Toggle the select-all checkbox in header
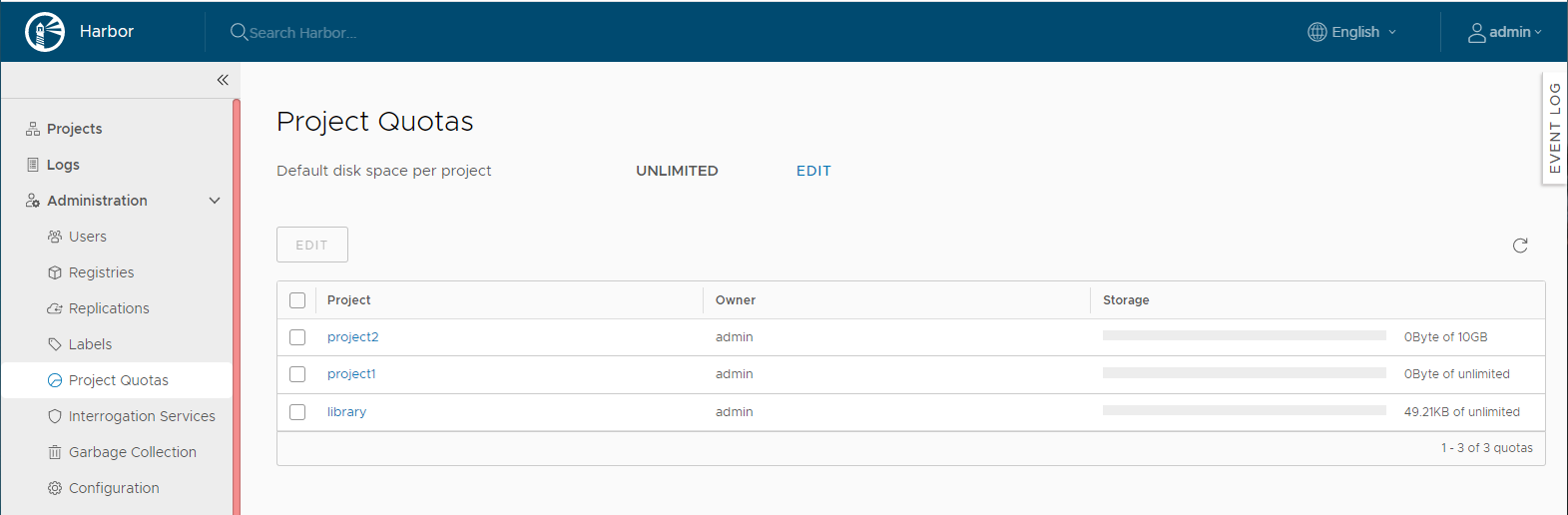The image size is (1568, 515). [297, 300]
